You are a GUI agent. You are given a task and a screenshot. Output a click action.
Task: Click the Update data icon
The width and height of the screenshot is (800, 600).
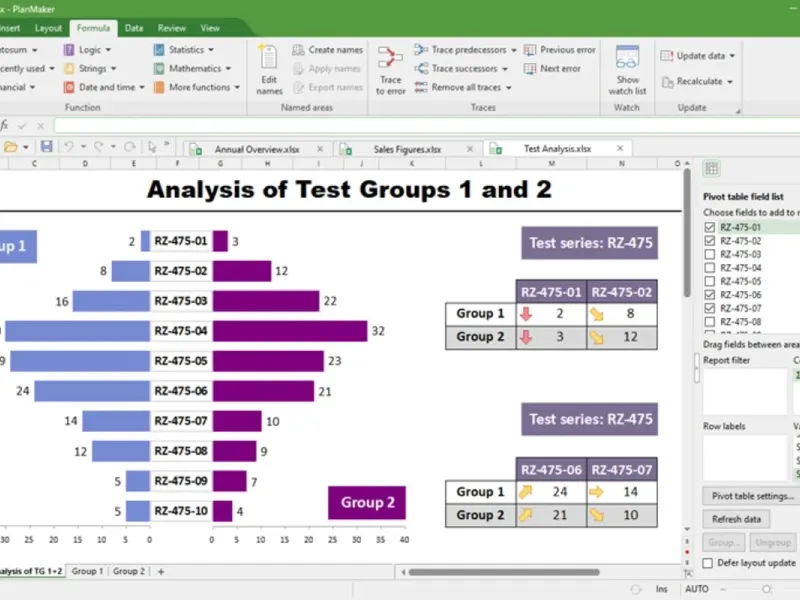666,56
